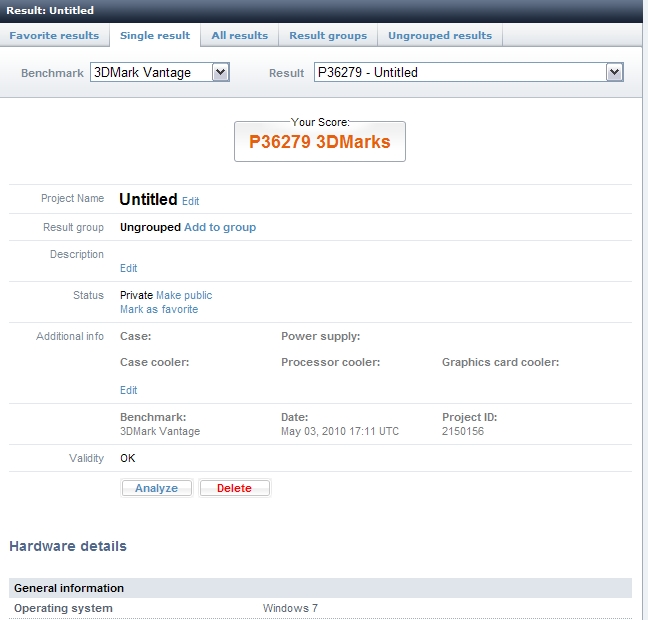Viewport: 648px width, 620px height.
Task: Click the Analyze button
Action: pyautogui.click(x=157, y=488)
